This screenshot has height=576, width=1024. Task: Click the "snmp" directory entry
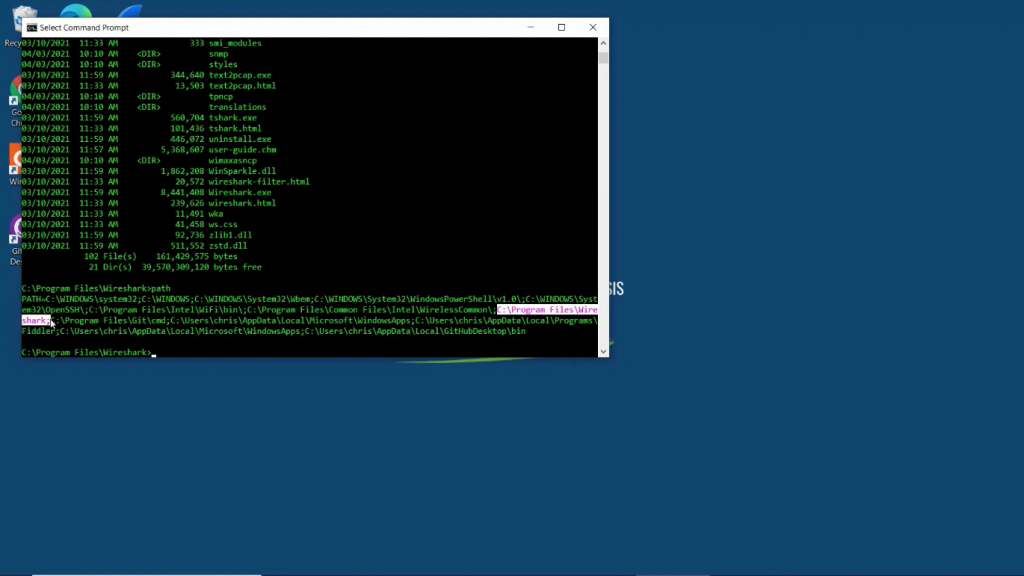coord(218,54)
